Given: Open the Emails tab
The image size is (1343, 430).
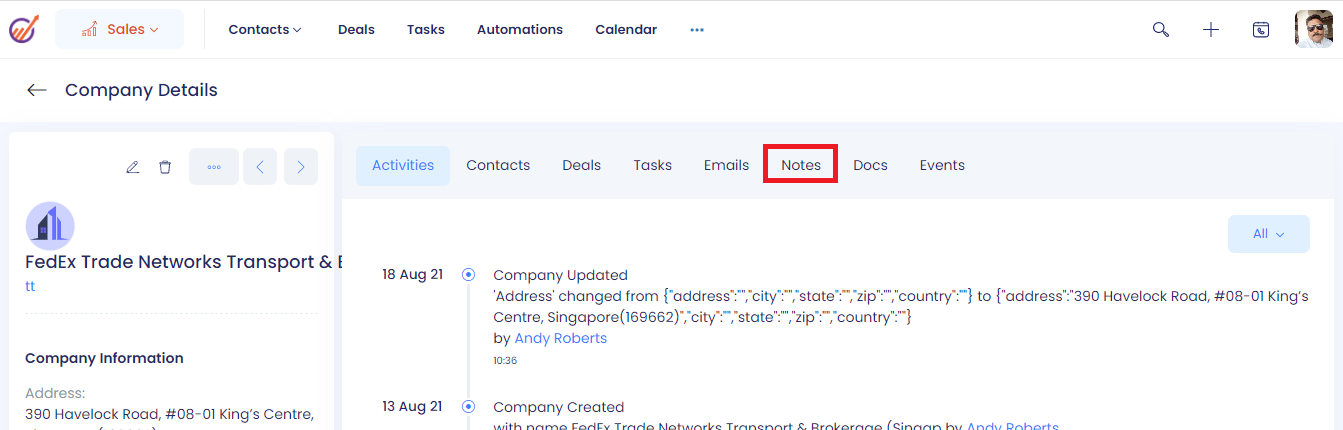Looking at the screenshot, I should coord(726,165).
